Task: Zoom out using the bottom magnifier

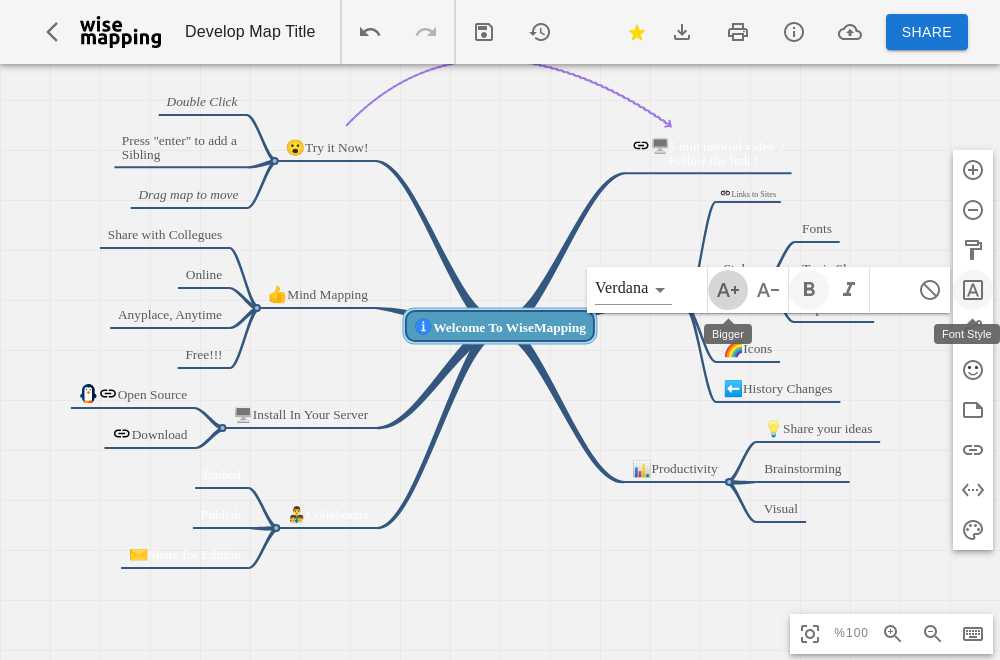Action: 932,633
